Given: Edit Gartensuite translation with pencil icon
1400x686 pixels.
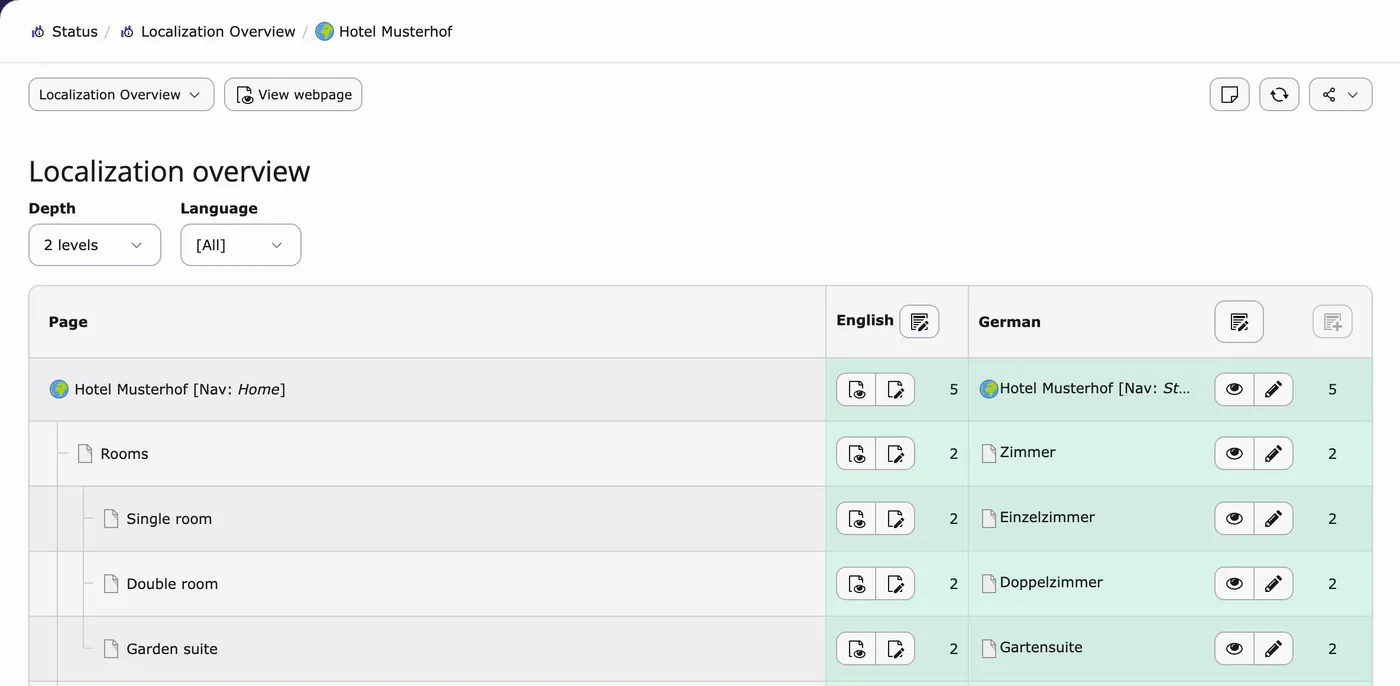Looking at the screenshot, I should (x=1273, y=649).
